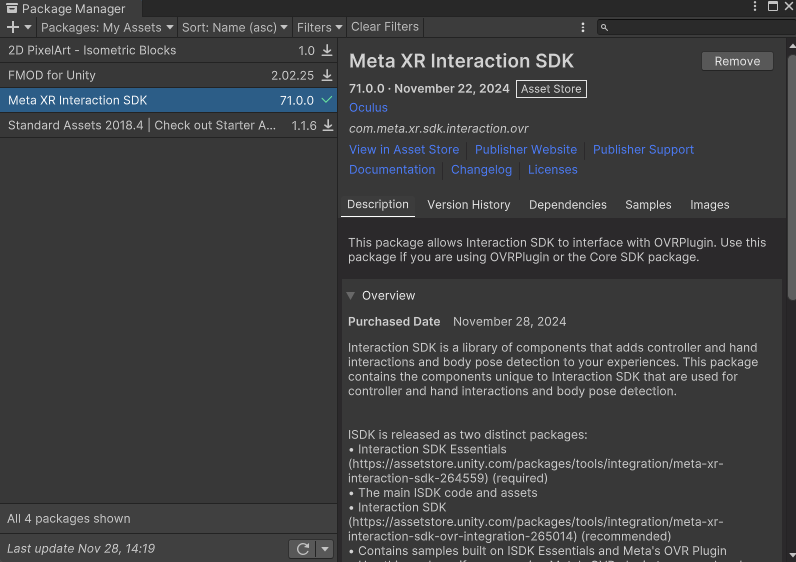Switch to the Version History tab
796x562 pixels.
[x=468, y=205]
